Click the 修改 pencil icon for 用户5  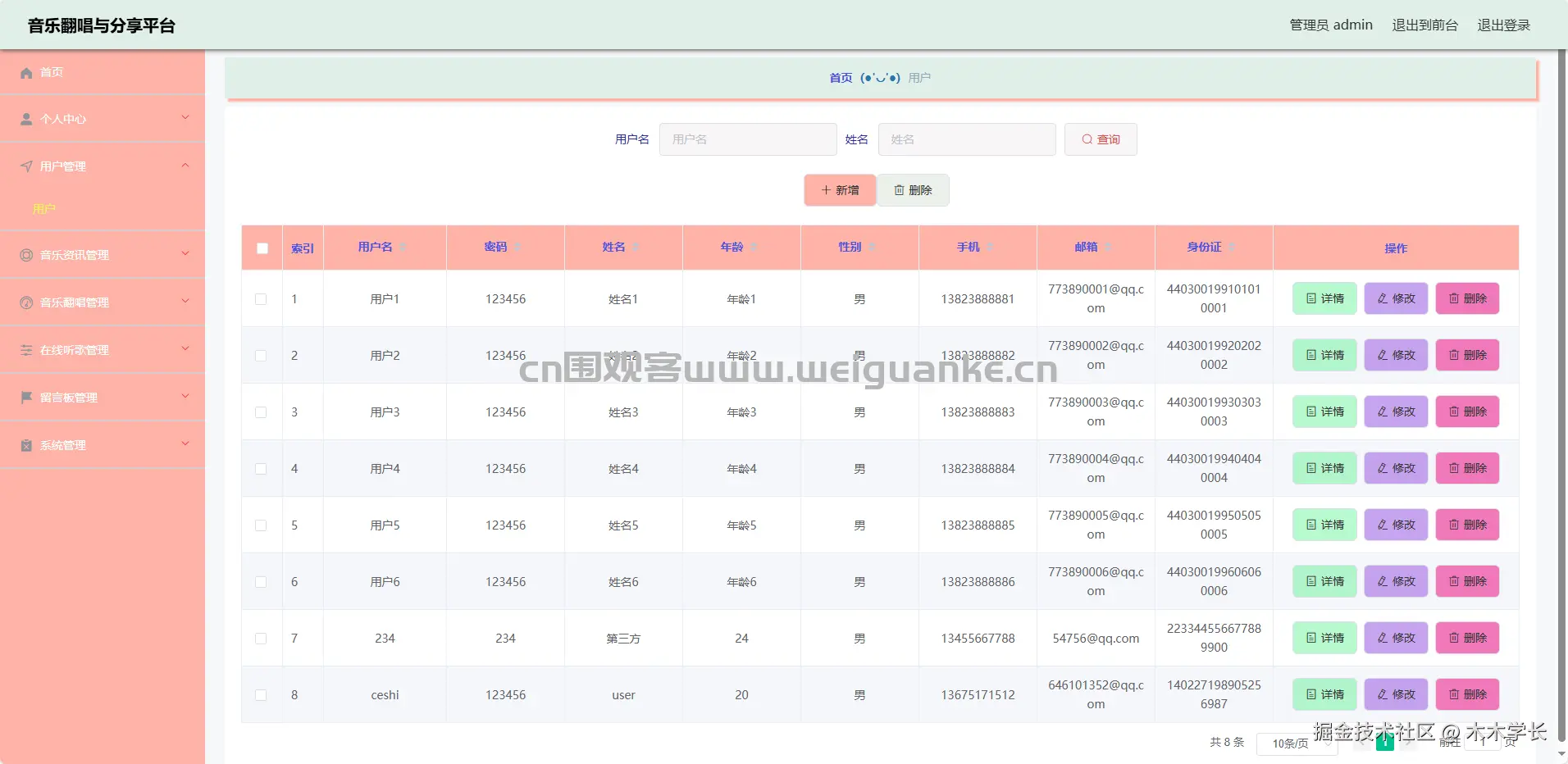pos(1383,525)
